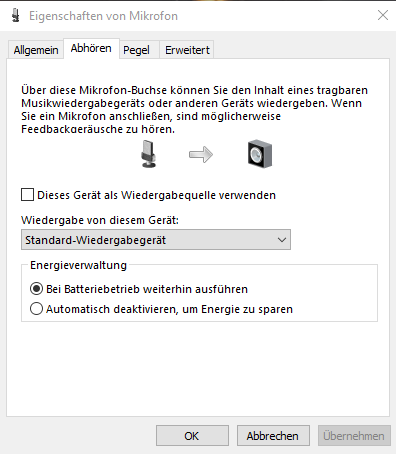Select 'Automatisch deaktivieren, um Energie zu sparen'
This screenshot has height=454, width=396.
tap(36, 309)
